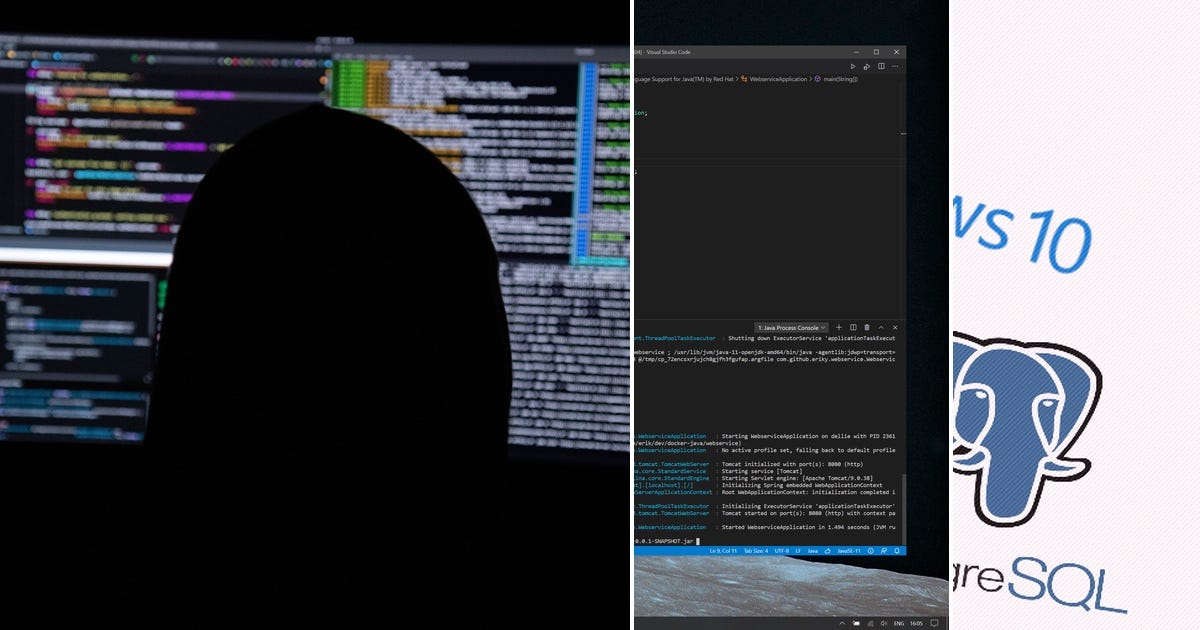This screenshot has width=1200, height=630.
Task: Open notifications from the status bar bell
Action: (896, 551)
